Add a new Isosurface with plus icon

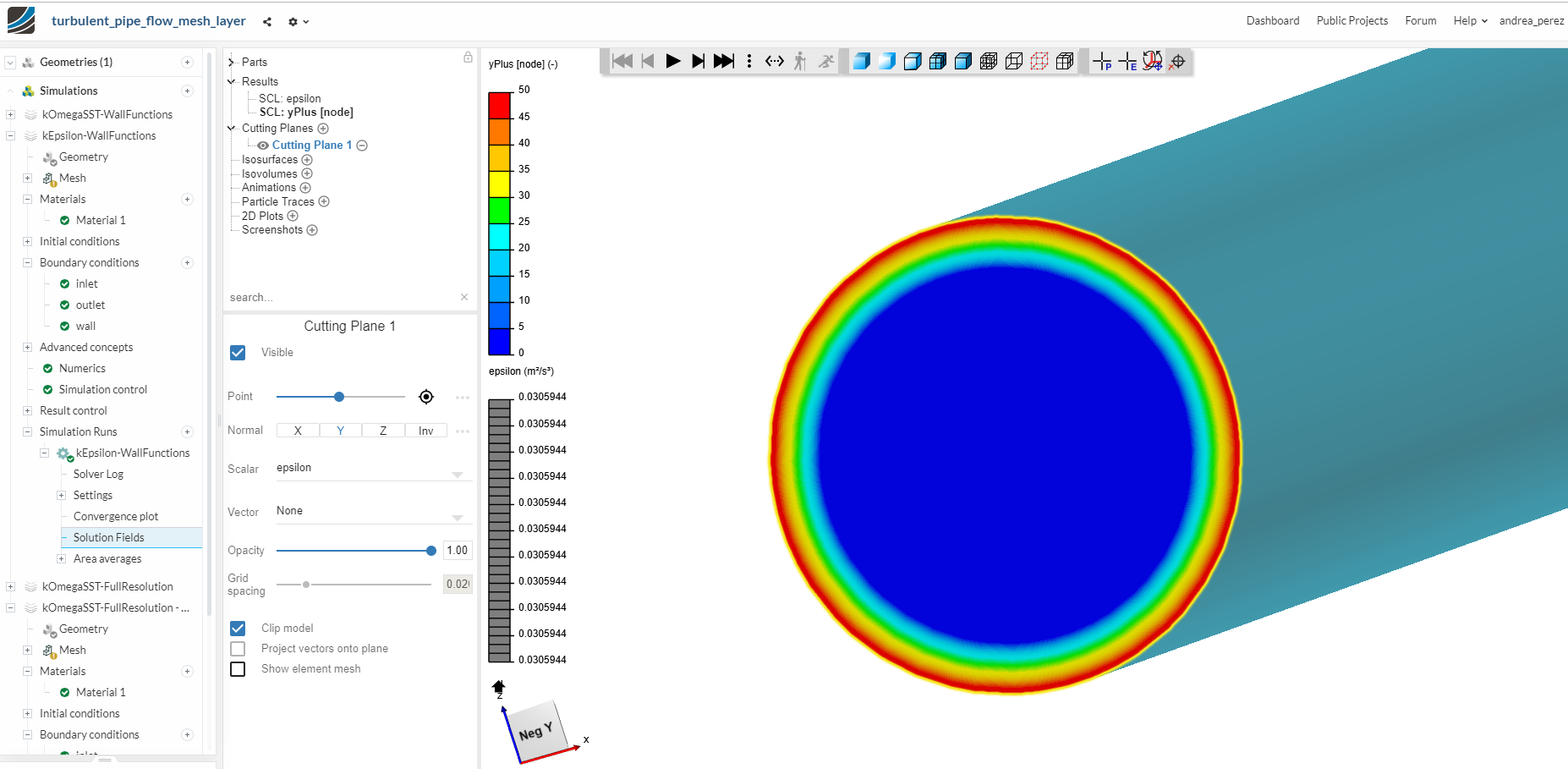coord(307,160)
